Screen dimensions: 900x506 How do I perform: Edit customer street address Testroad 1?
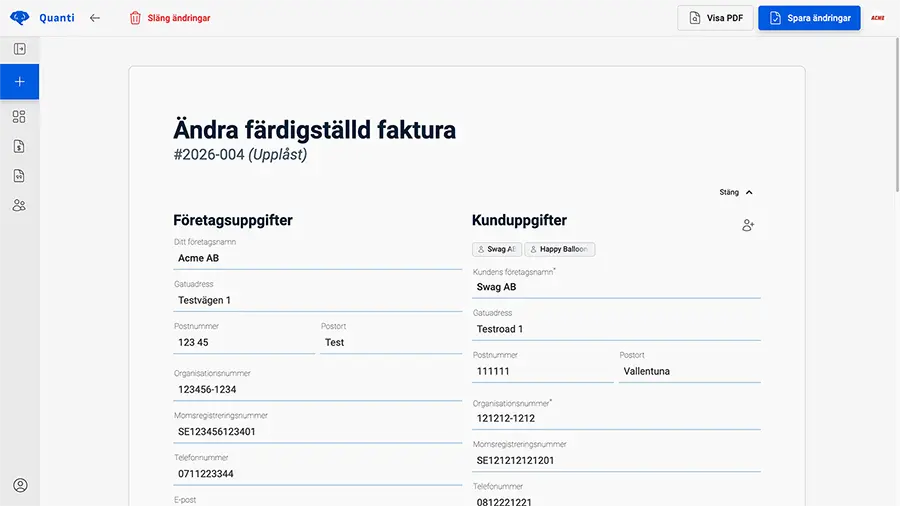(616, 329)
